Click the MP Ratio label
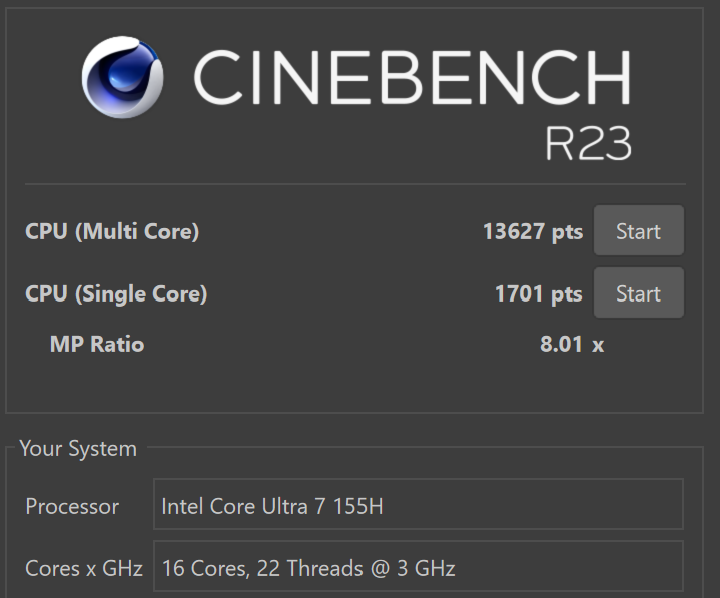Viewport: 720px width, 598px height. [97, 344]
